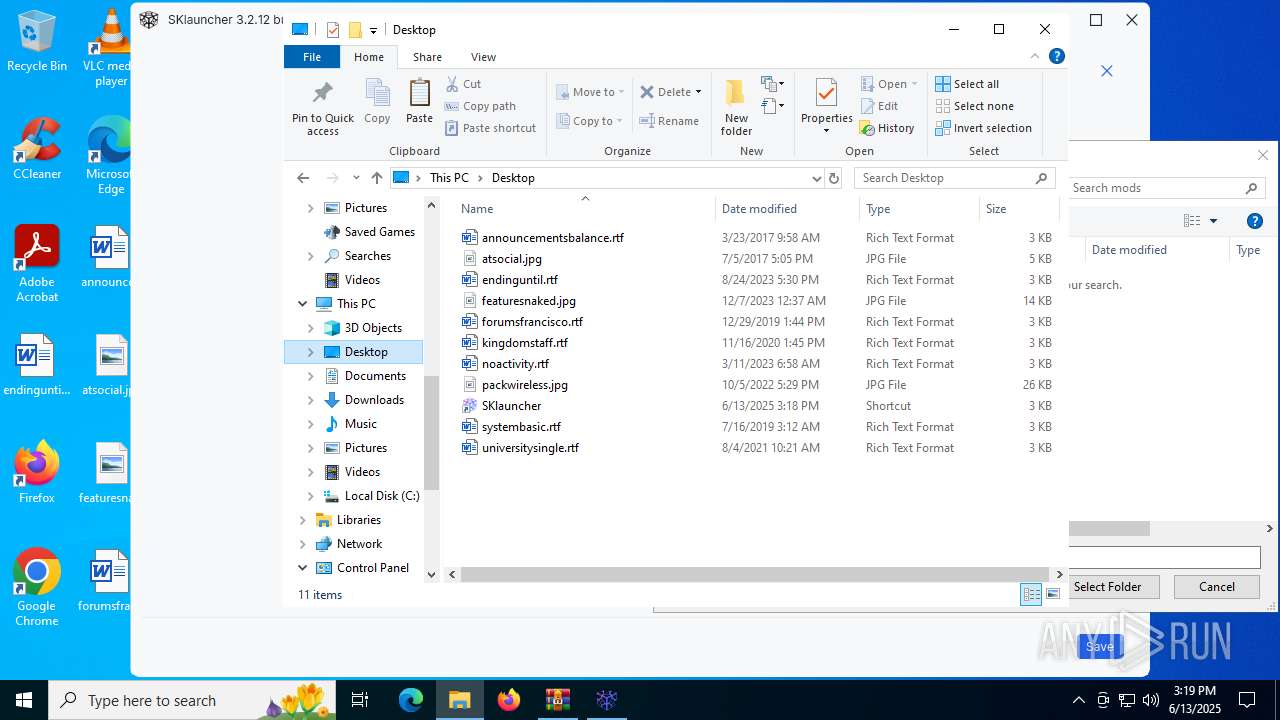Open the CCleaner desktop icon

37,148
